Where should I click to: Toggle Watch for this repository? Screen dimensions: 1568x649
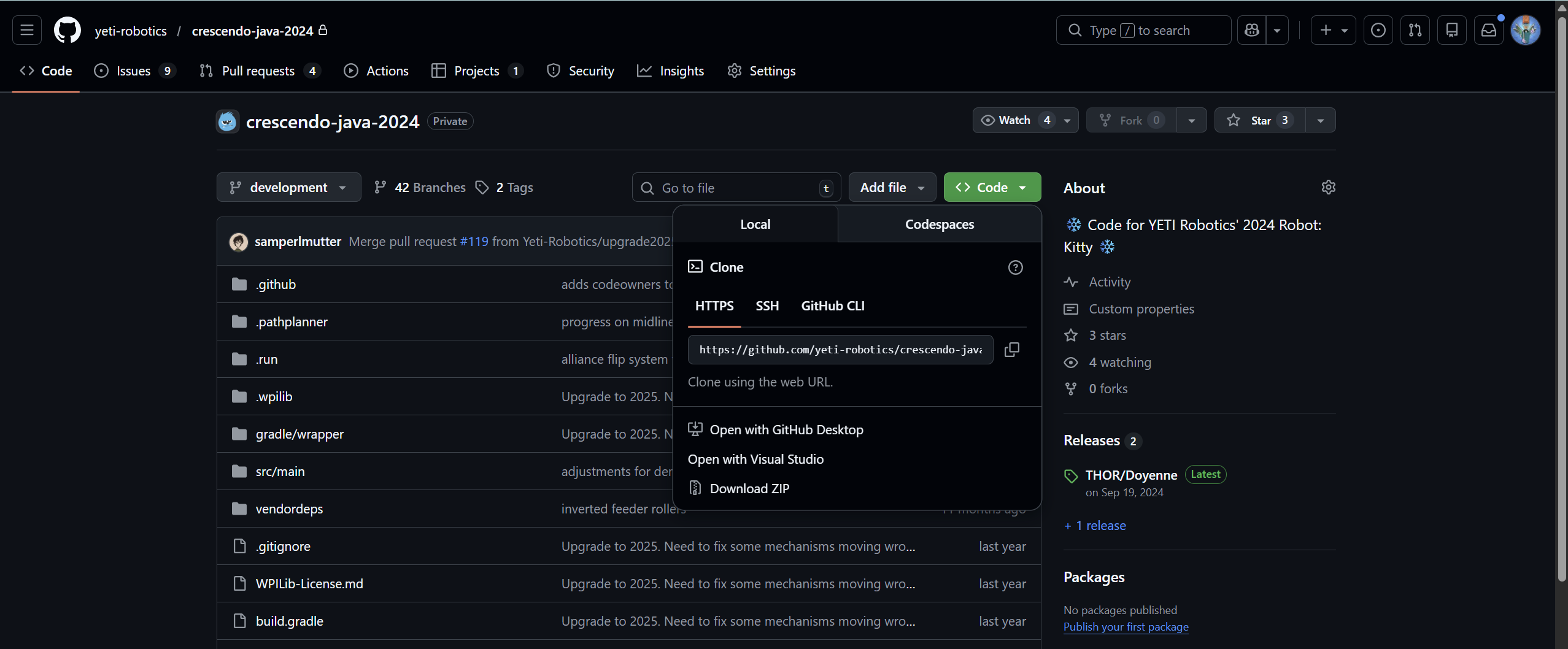(x=1015, y=120)
